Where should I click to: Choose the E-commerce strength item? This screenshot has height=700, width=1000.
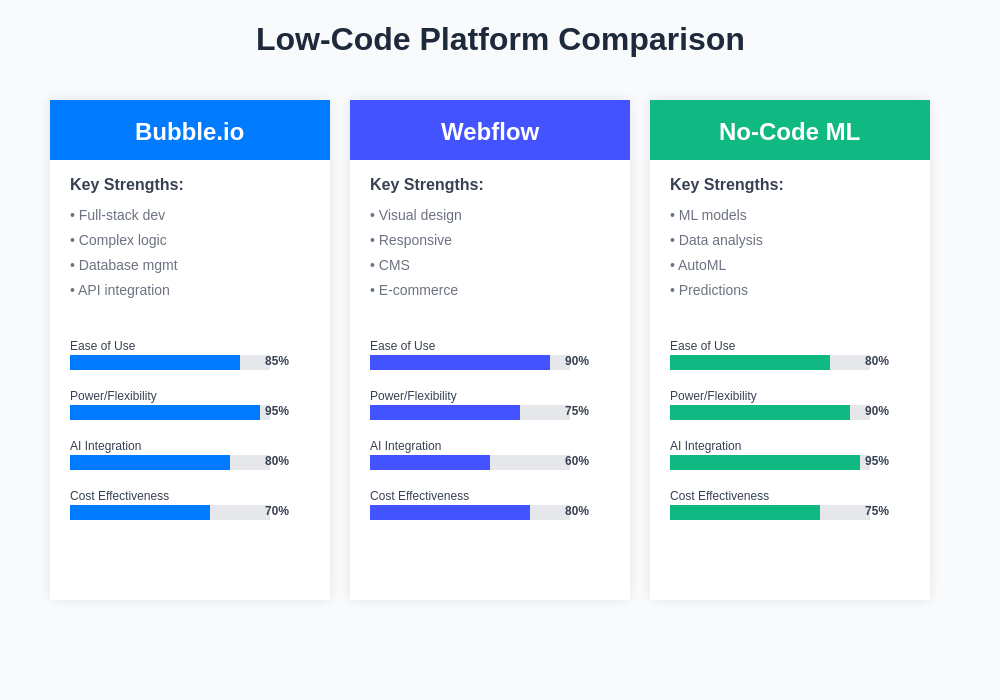414,290
